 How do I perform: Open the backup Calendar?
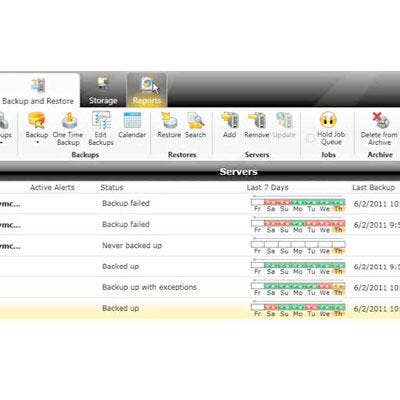click(132, 125)
